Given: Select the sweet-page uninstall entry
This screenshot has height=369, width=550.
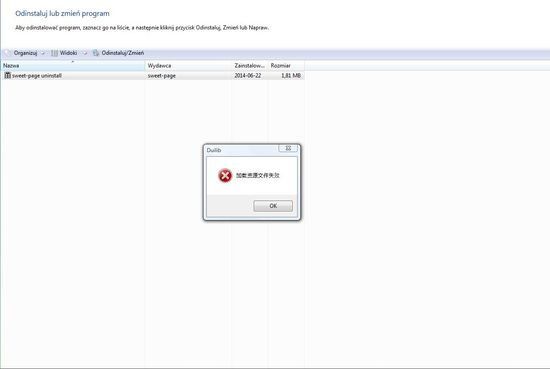Looking at the screenshot, I should [153, 75].
